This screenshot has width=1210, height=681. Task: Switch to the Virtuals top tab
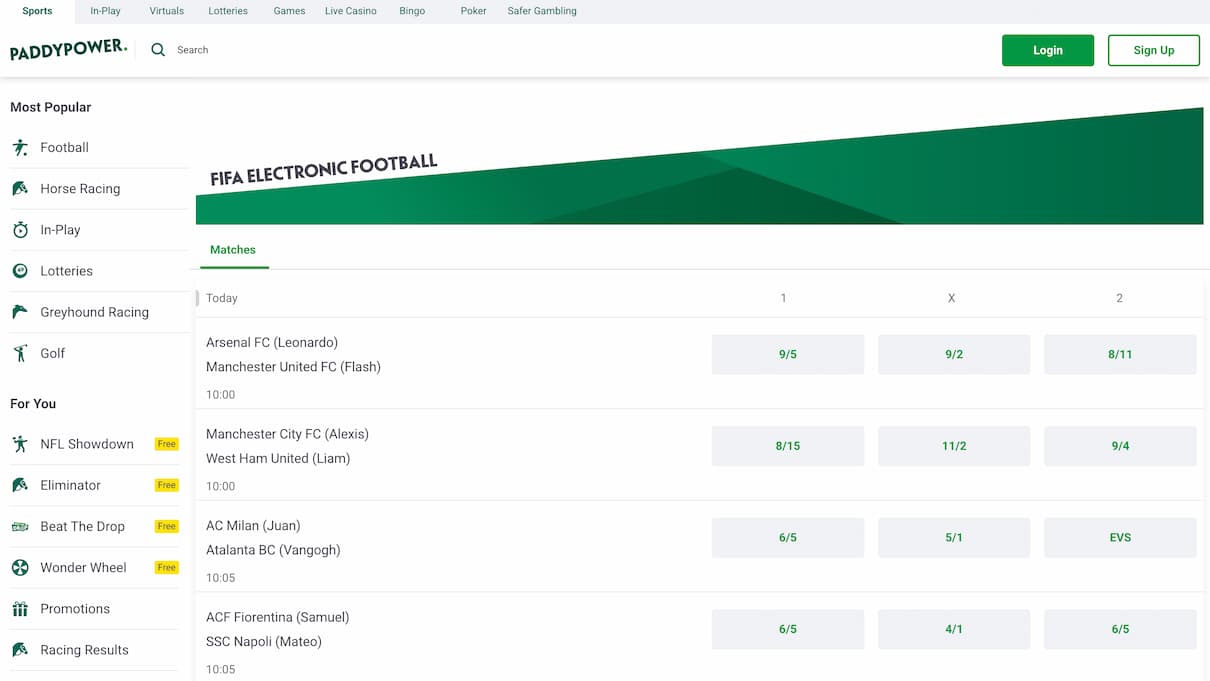(166, 11)
